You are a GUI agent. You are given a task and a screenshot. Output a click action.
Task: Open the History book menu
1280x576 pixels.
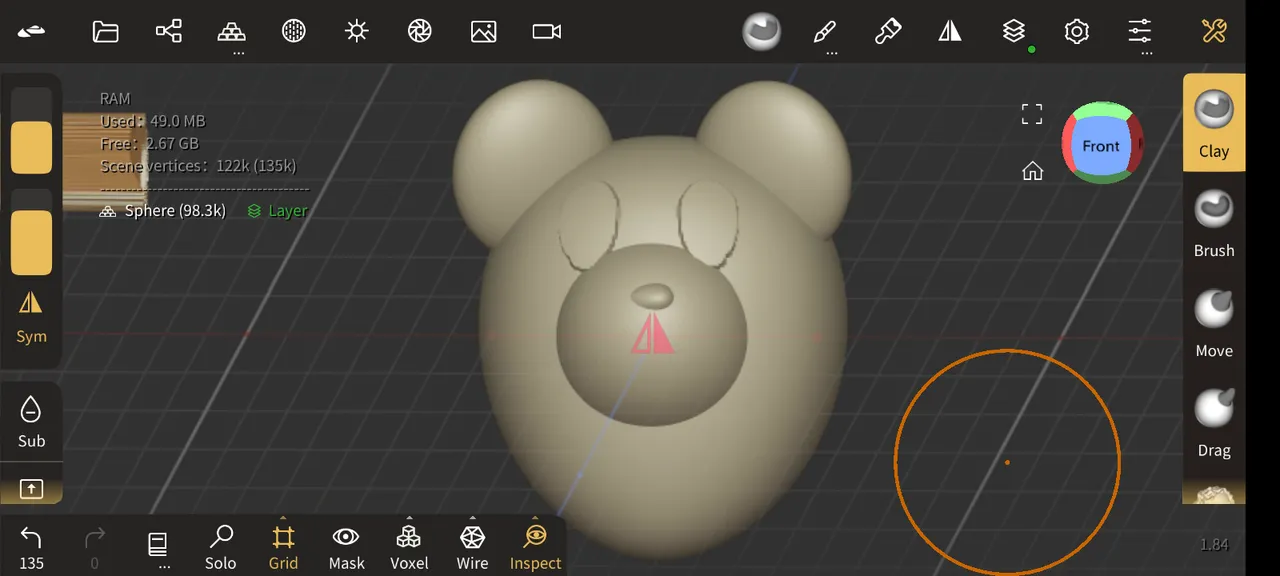coord(158,547)
